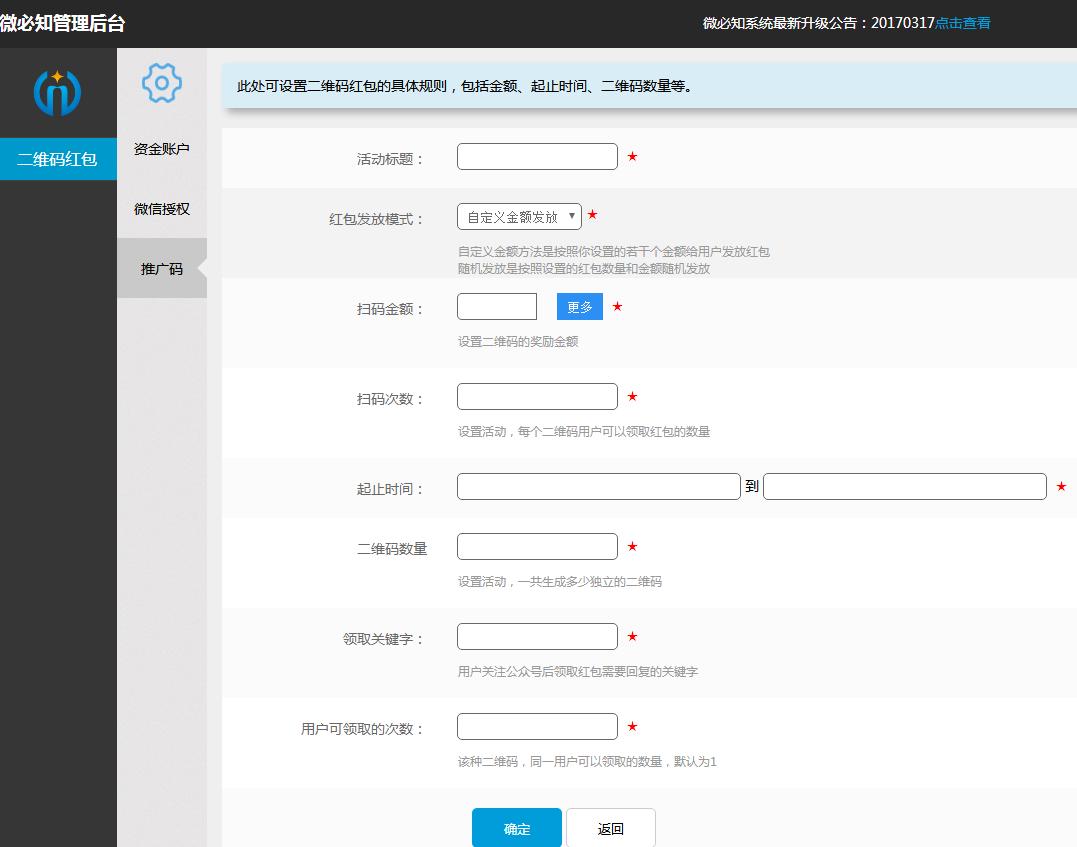Click the 领取关键字 keyword input

coord(537,636)
